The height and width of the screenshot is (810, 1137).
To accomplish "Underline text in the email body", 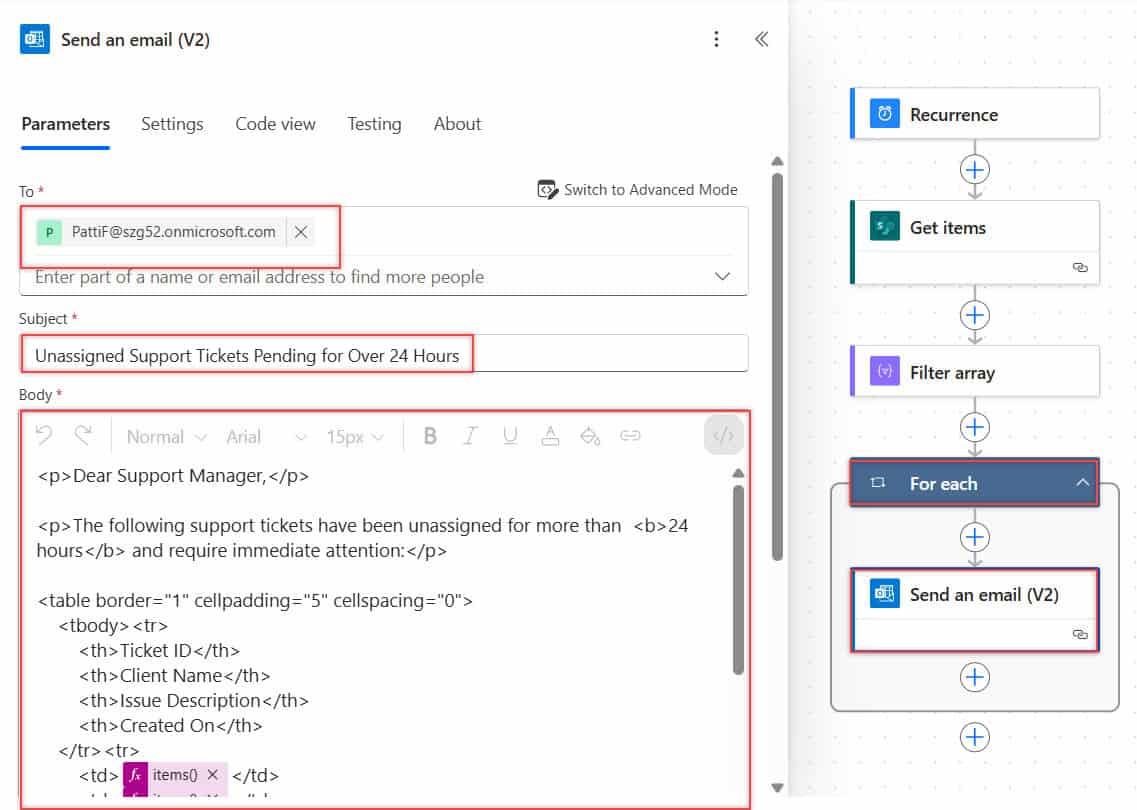I will pyautogui.click(x=510, y=435).
